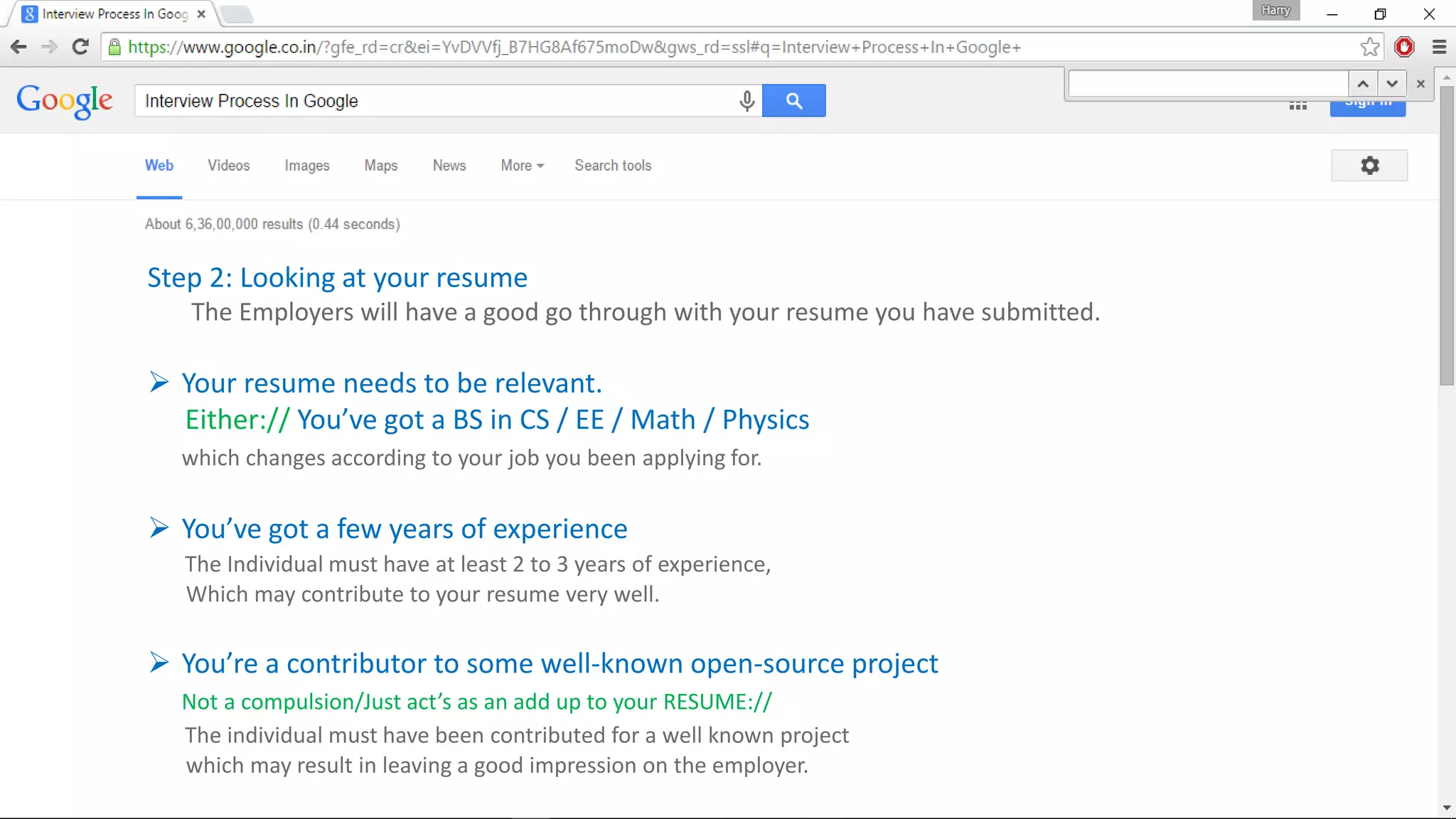Close the Interview Process tab
The width and height of the screenshot is (1456, 819).
click(201, 14)
